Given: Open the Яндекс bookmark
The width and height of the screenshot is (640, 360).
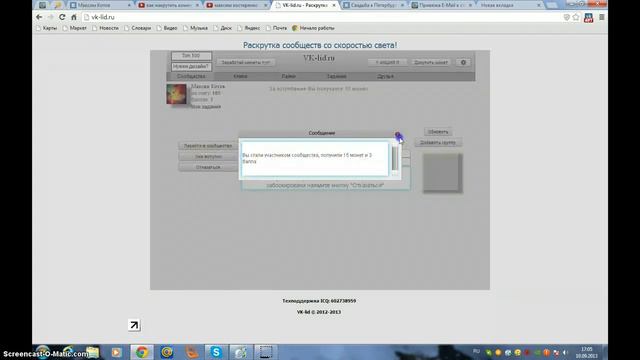Looking at the screenshot, I should tap(249, 28).
